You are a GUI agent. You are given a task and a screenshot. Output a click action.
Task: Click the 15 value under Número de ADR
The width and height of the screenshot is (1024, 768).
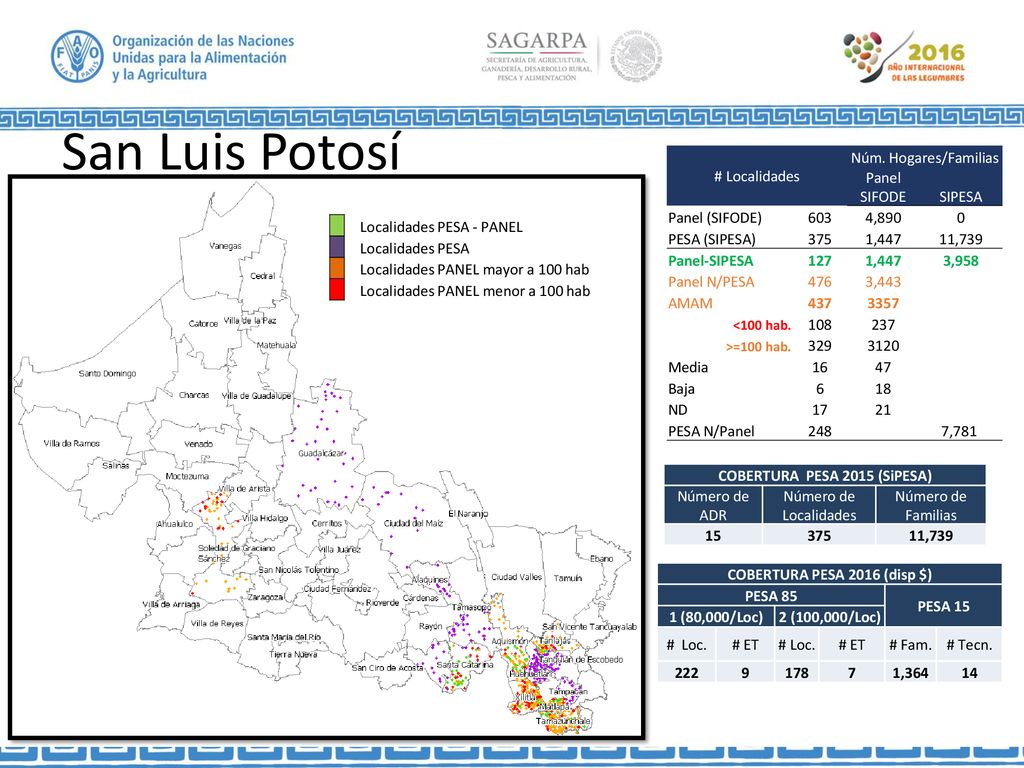pyautogui.click(x=713, y=536)
